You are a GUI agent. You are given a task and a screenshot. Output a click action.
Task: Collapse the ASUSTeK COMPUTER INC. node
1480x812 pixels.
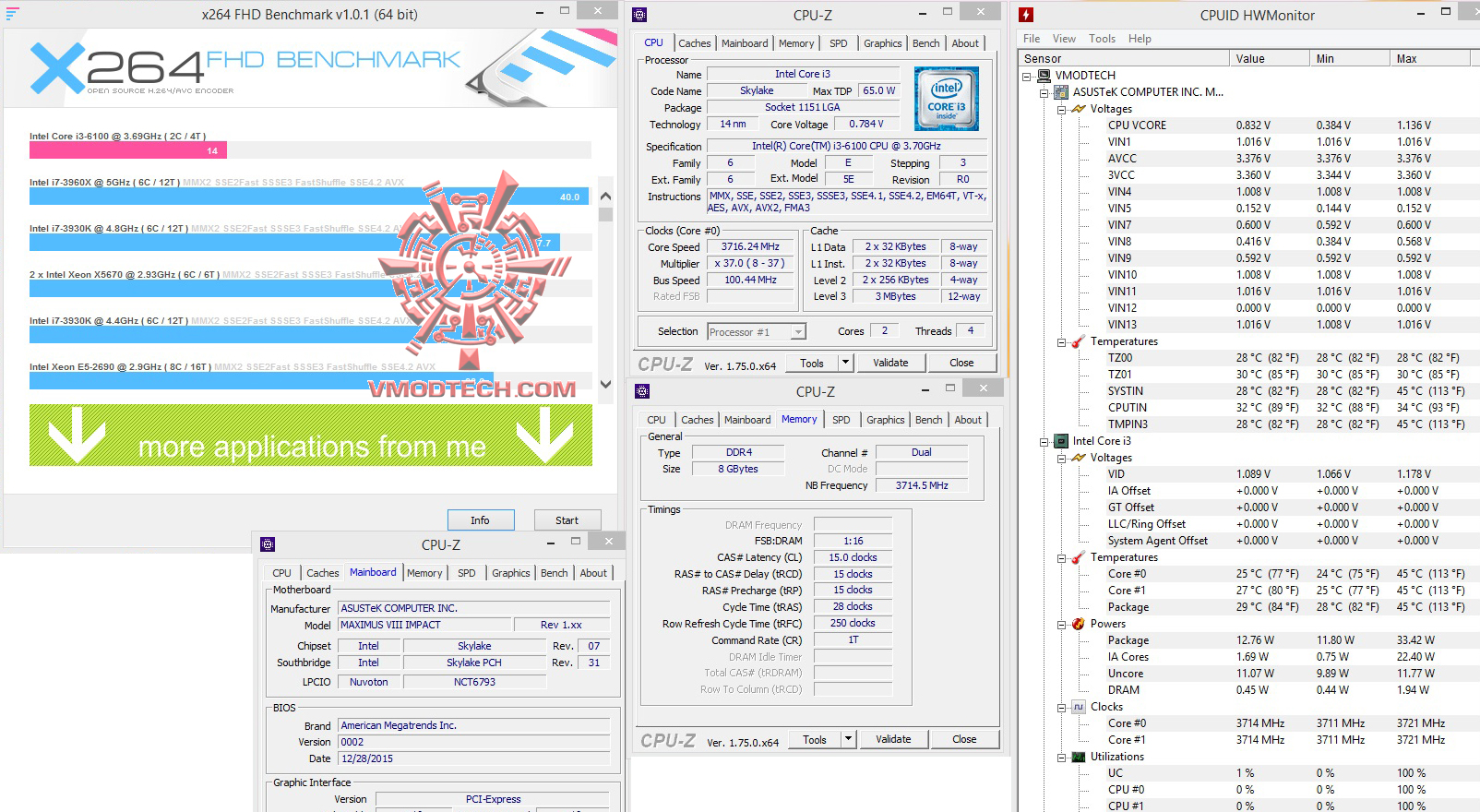pyautogui.click(x=1044, y=92)
